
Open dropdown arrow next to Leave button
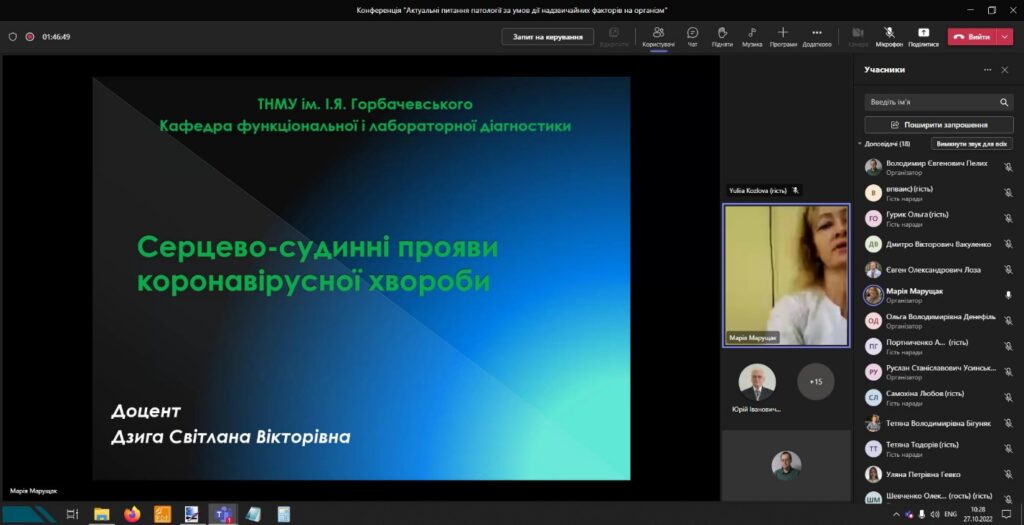click(1004, 36)
